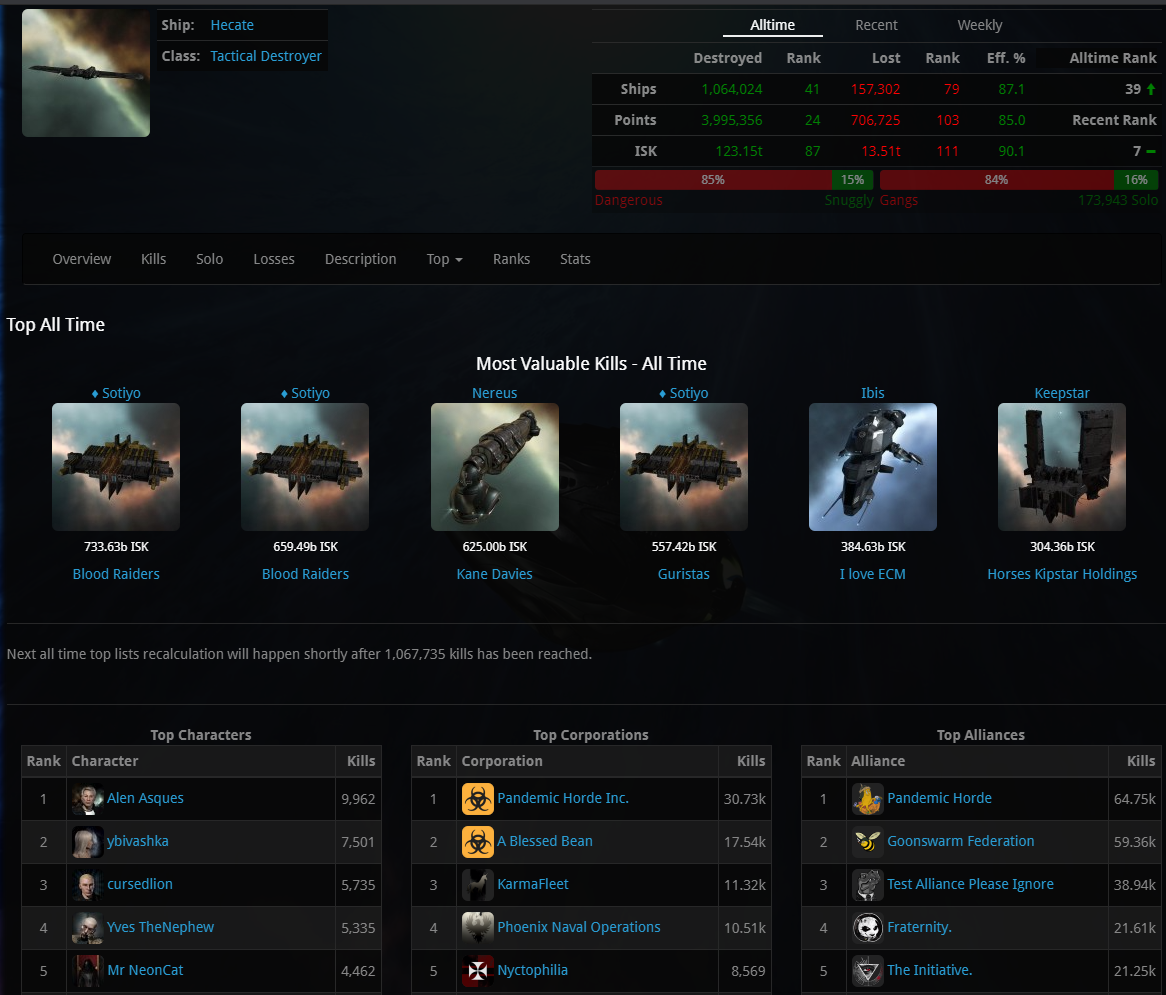The height and width of the screenshot is (995, 1166).
Task: Open the Kills nav item
Action: pyautogui.click(x=153, y=260)
